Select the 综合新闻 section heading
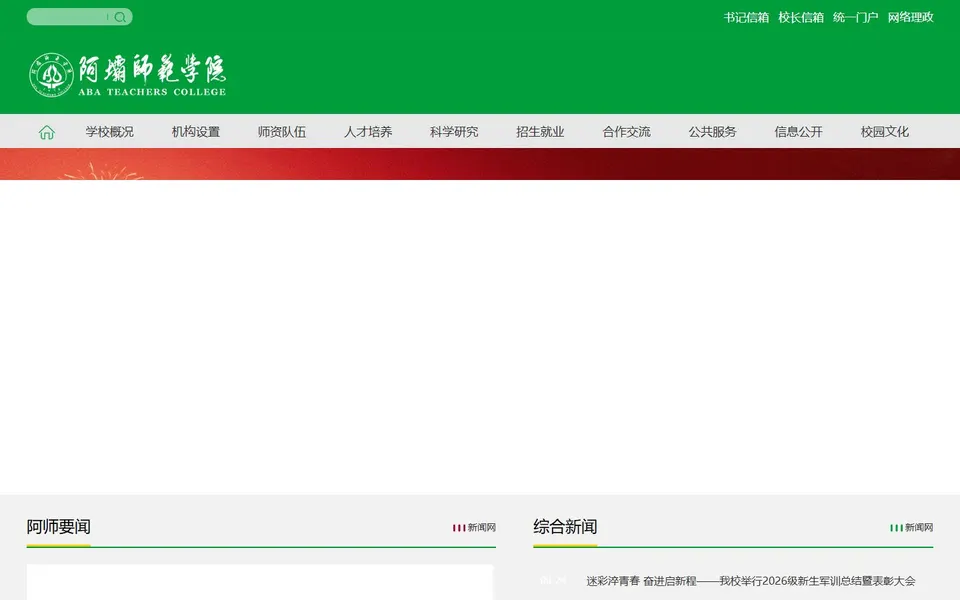The width and height of the screenshot is (960, 600). 565,527
